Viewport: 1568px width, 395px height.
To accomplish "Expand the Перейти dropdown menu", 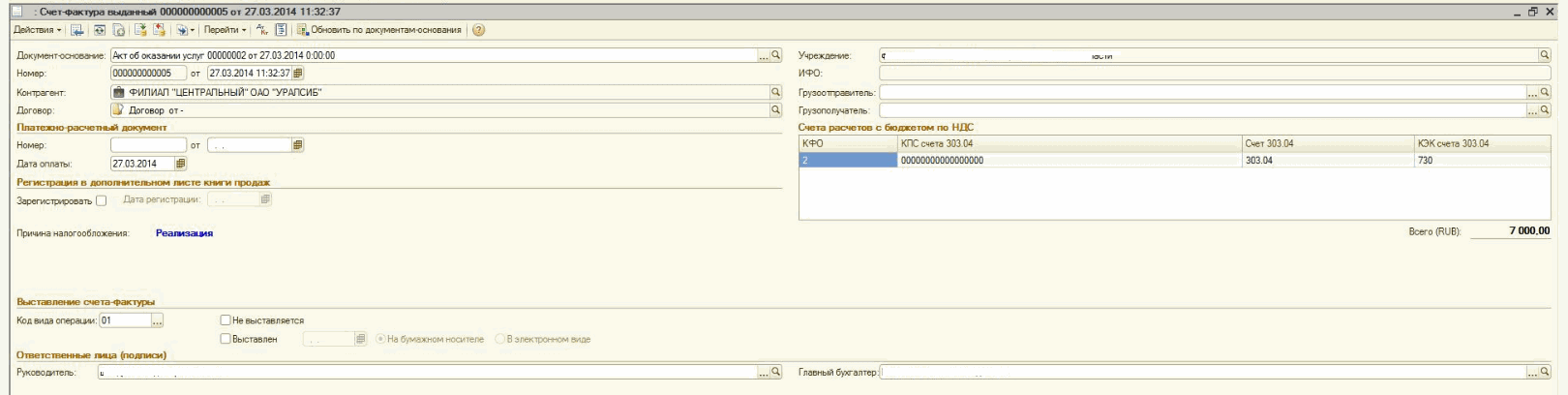I will coord(225,30).
